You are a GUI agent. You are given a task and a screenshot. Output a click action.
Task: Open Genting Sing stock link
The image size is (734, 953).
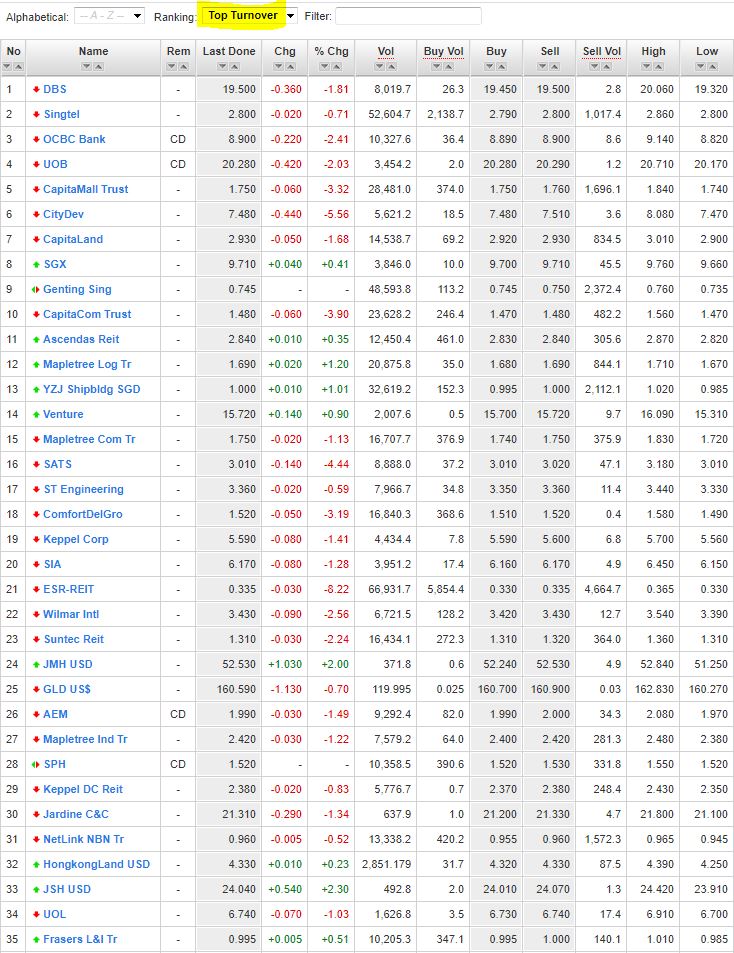(x=77, y=289)
